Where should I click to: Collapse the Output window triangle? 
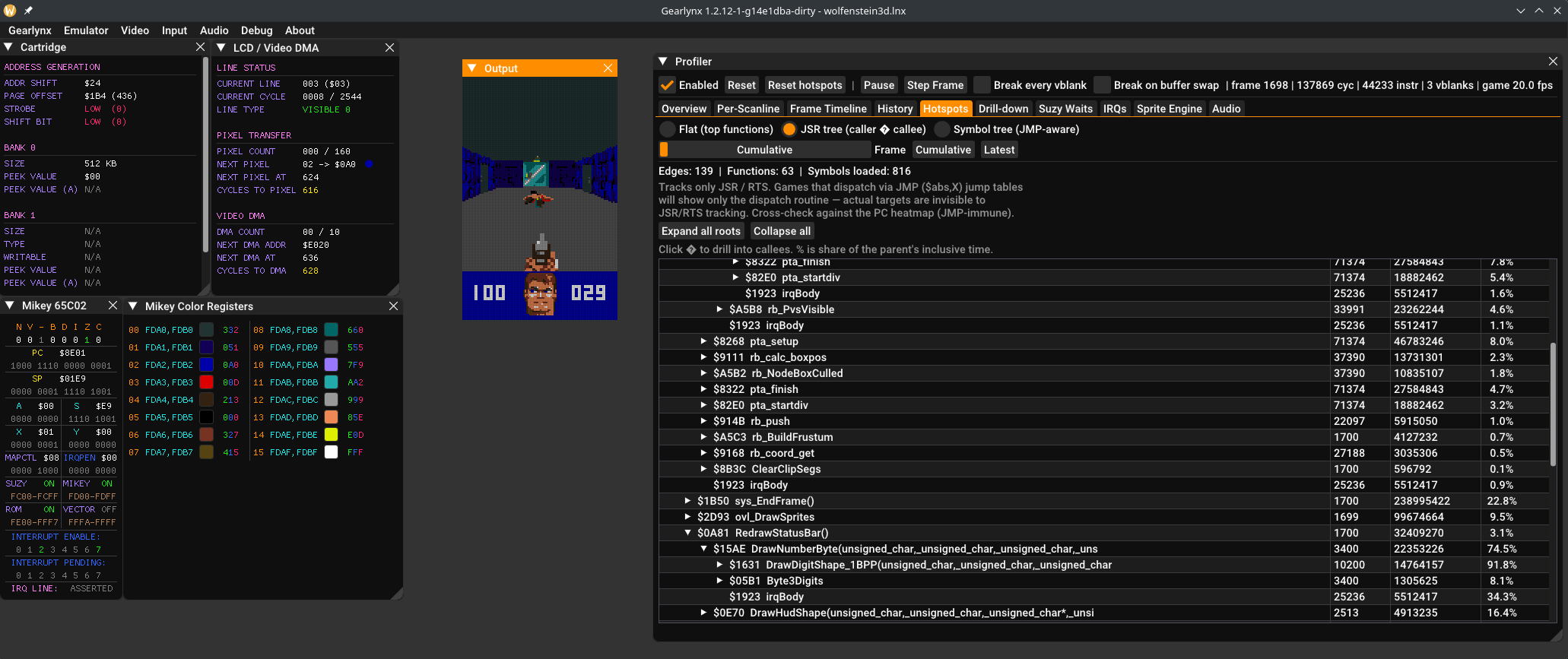(x=472, y=68)
